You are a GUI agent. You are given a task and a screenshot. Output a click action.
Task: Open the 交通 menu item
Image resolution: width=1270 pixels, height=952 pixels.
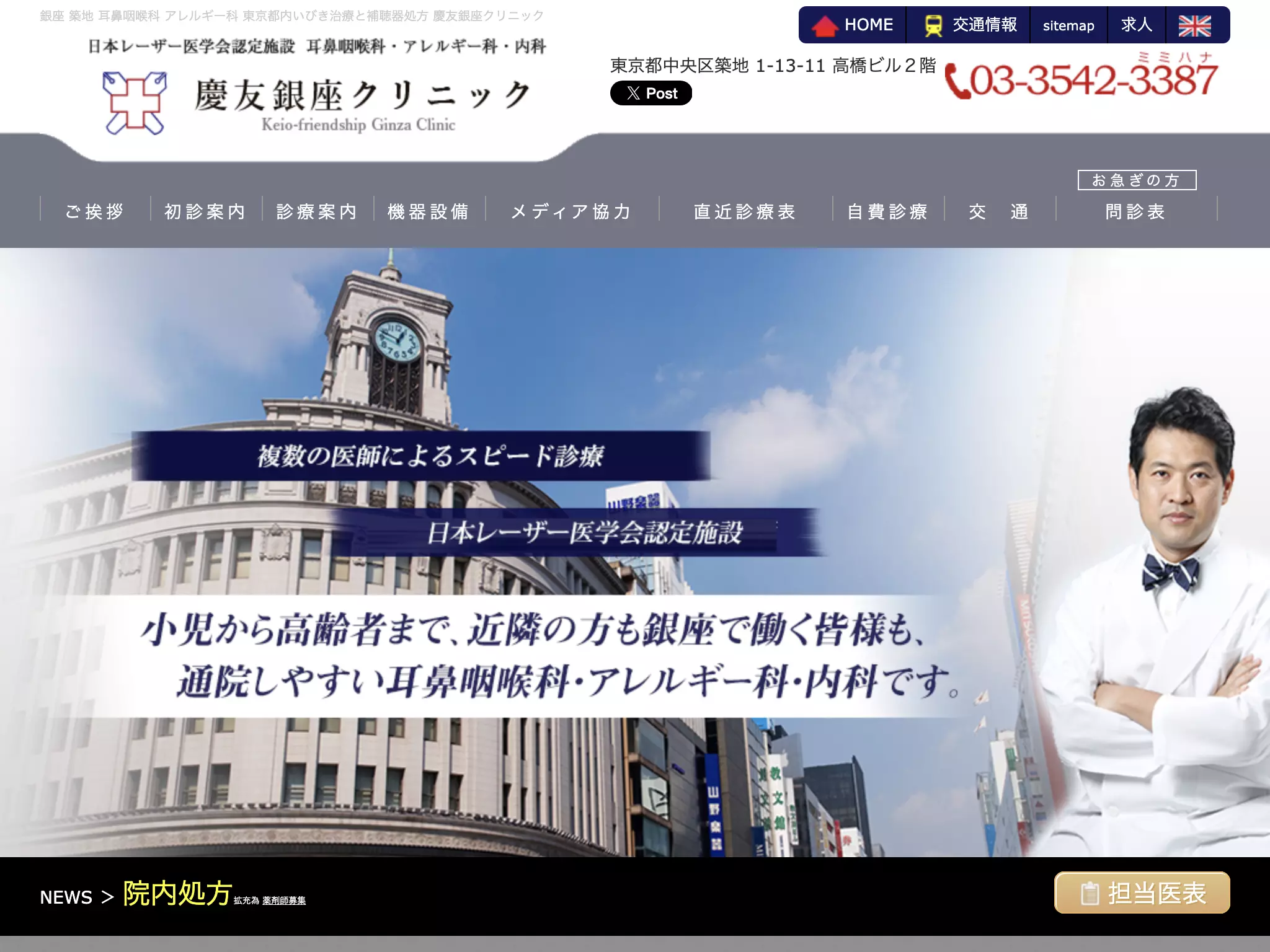point(999,211)
